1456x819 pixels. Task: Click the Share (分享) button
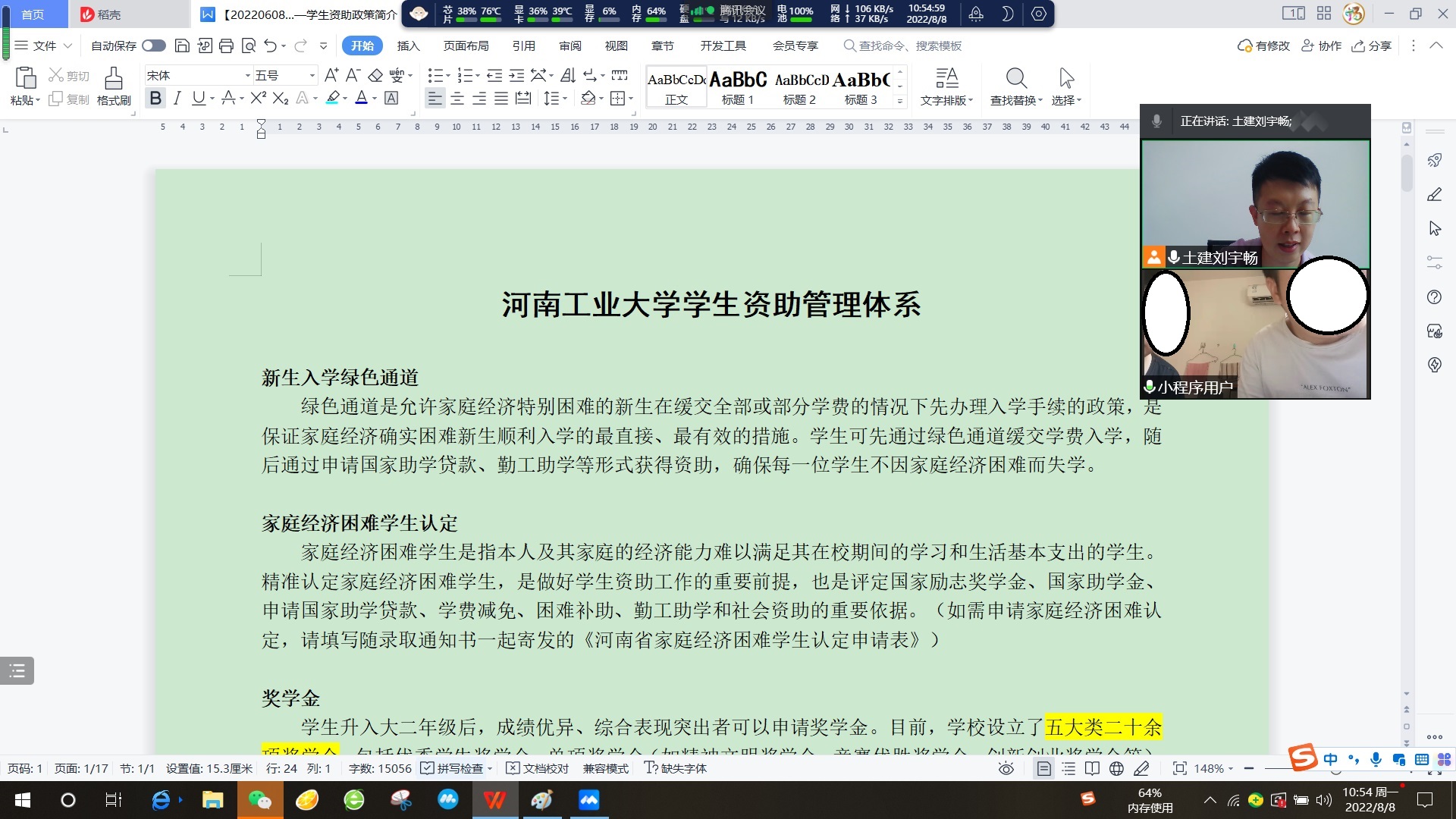tap(1372, 45)
